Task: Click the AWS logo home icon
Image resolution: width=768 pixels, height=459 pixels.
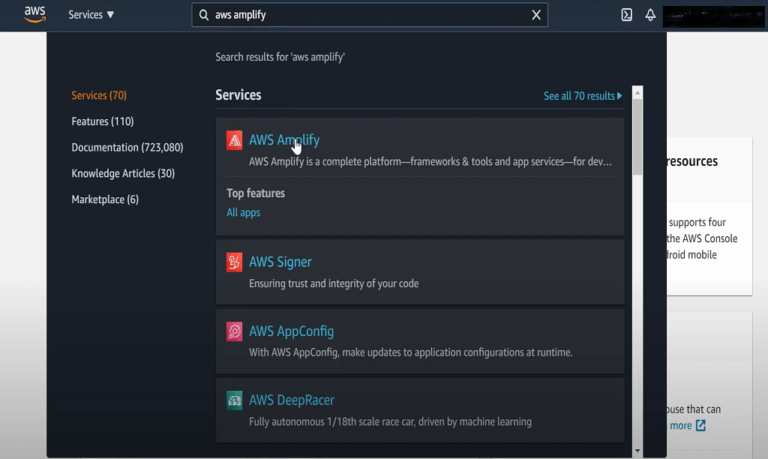Action: point(35,15)
